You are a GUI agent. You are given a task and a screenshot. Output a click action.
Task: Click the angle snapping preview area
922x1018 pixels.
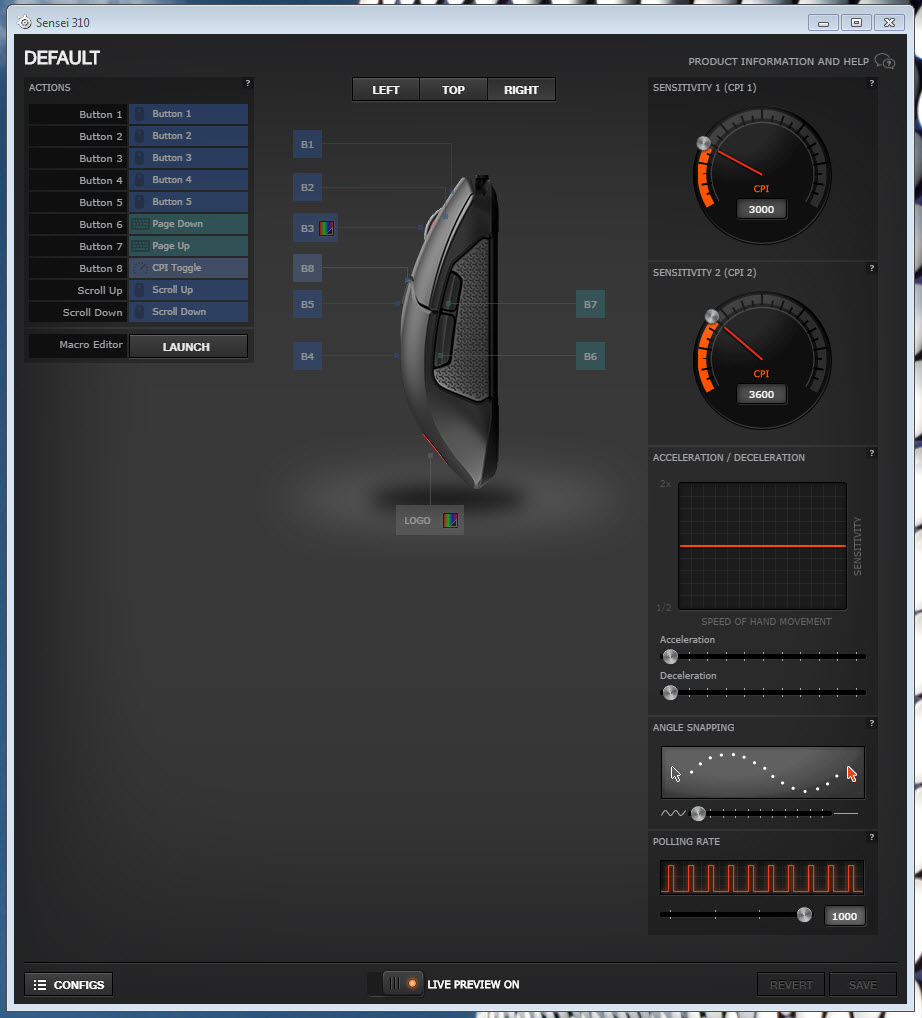tap(763, 773)
